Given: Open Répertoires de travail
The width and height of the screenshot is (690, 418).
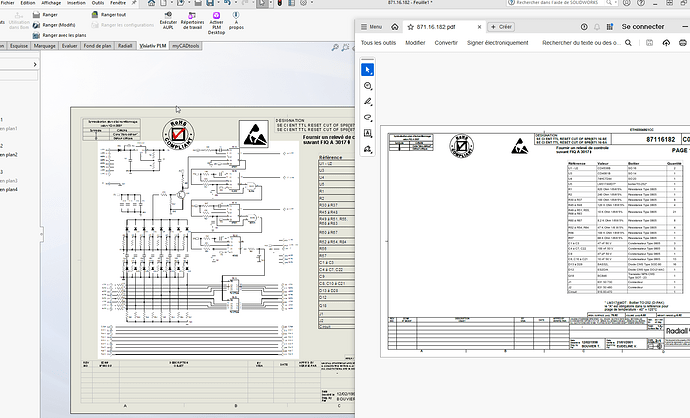Looking at the screenshot, I should (192, 21).
